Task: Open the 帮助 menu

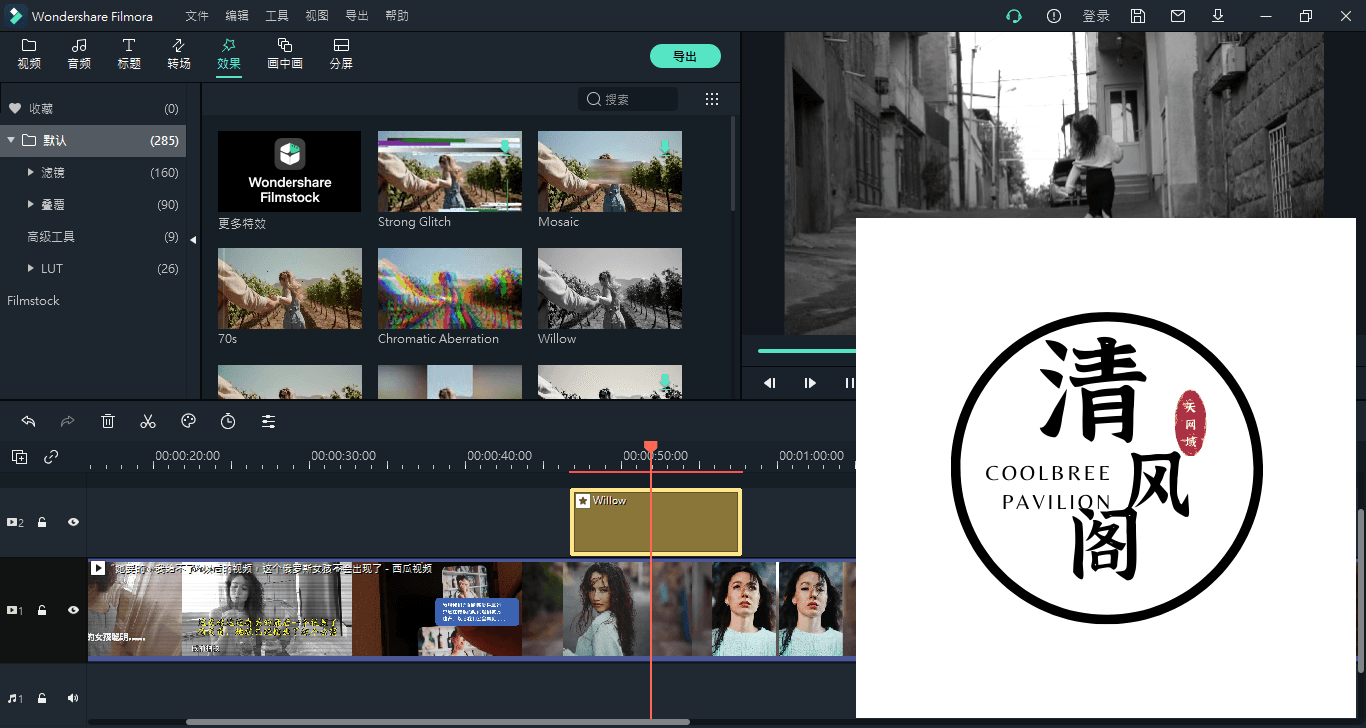Action: point(397,16)
